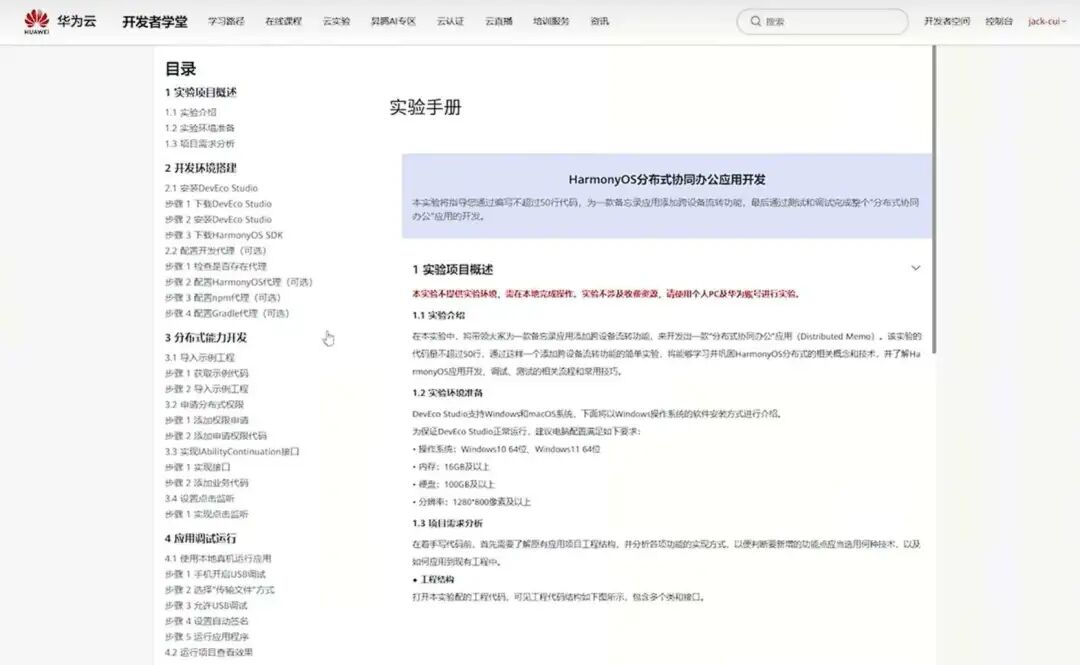Open the 学习路径 nav menu
Viewport: 1080px width, 665px height.
click(x=227, y=21)
